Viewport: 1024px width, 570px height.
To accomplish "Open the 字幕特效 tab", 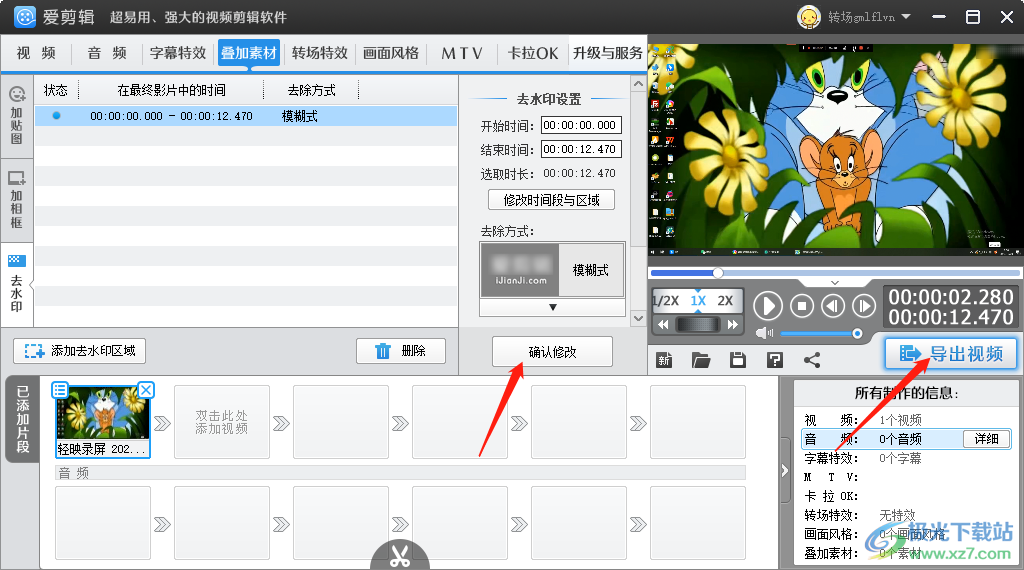I will [x=178, y=53].
